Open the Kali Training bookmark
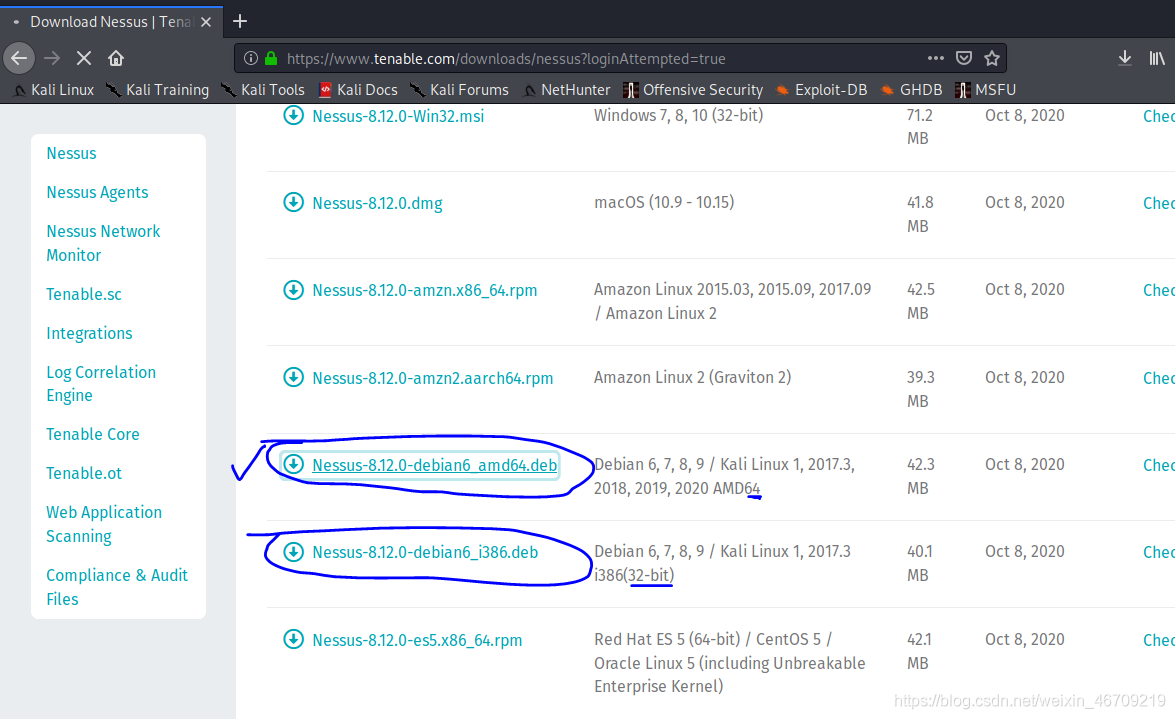This screenshot has height=719, width=1175. (157, 90)
